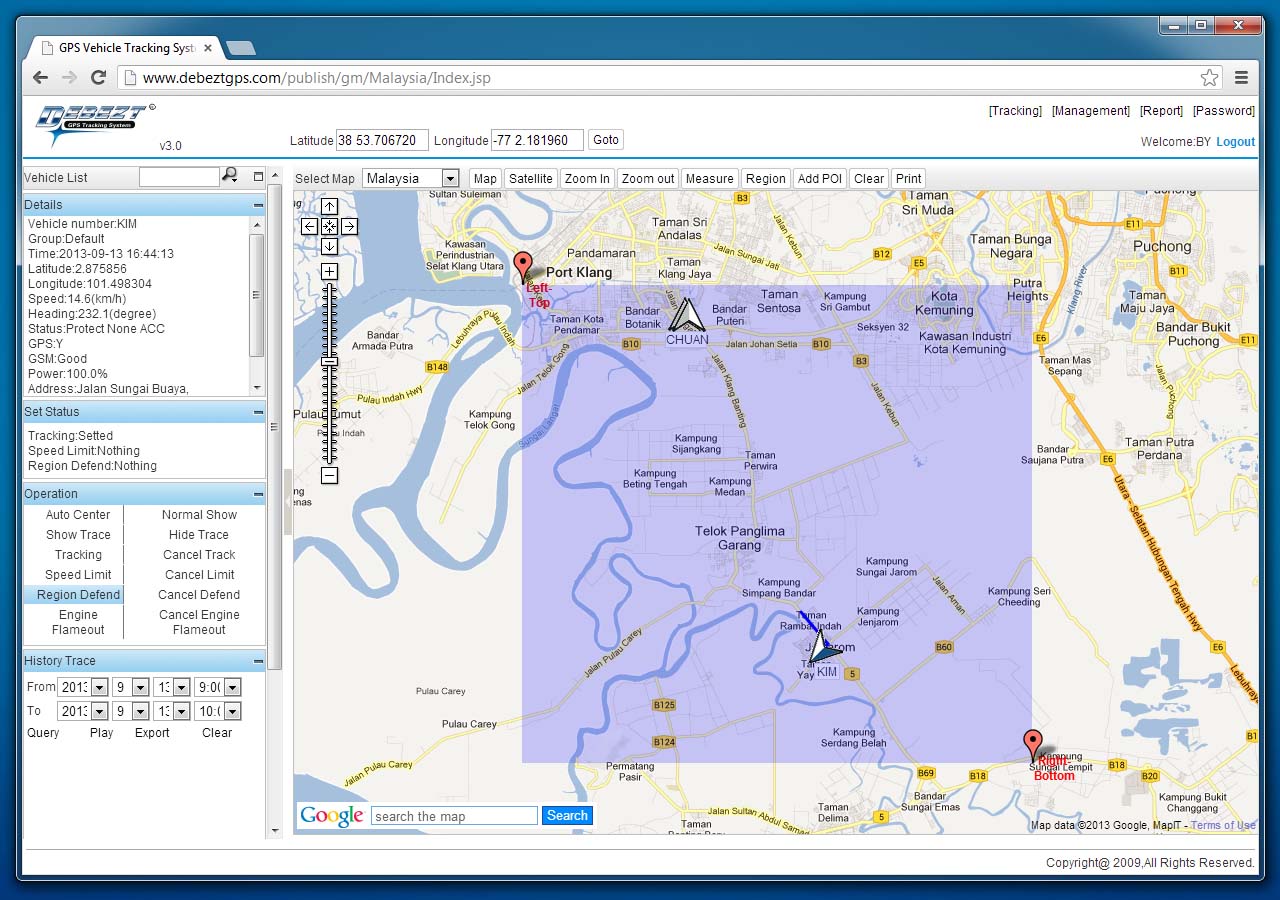Image resolution: width=1280 pixels, height=900 pixels.
Task: Click the Left-Top red map pin
Action: point(522,268)
